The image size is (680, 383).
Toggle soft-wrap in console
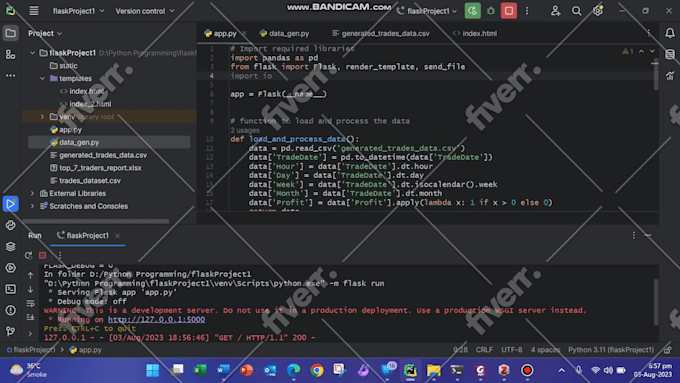30,303
